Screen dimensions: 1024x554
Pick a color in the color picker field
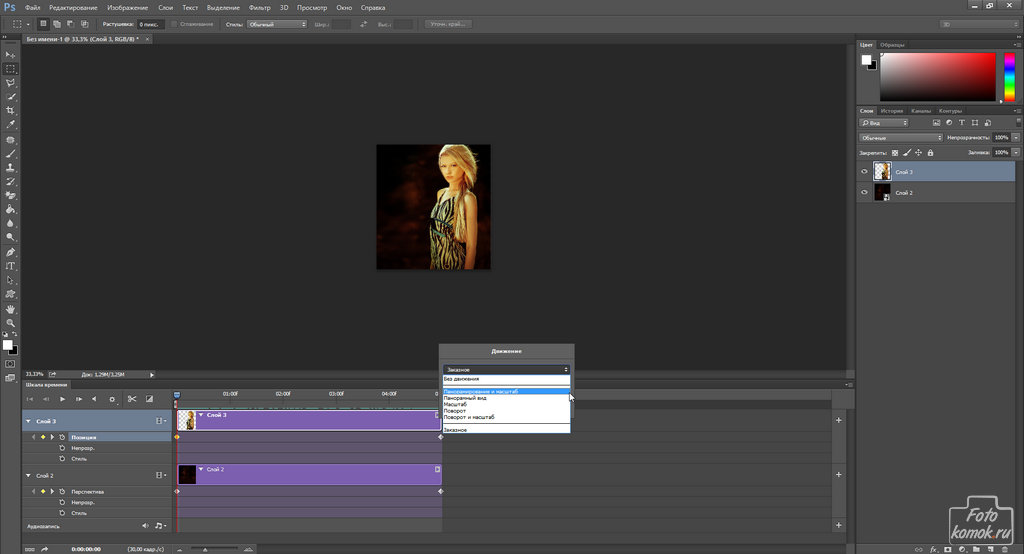pos(937,77)
